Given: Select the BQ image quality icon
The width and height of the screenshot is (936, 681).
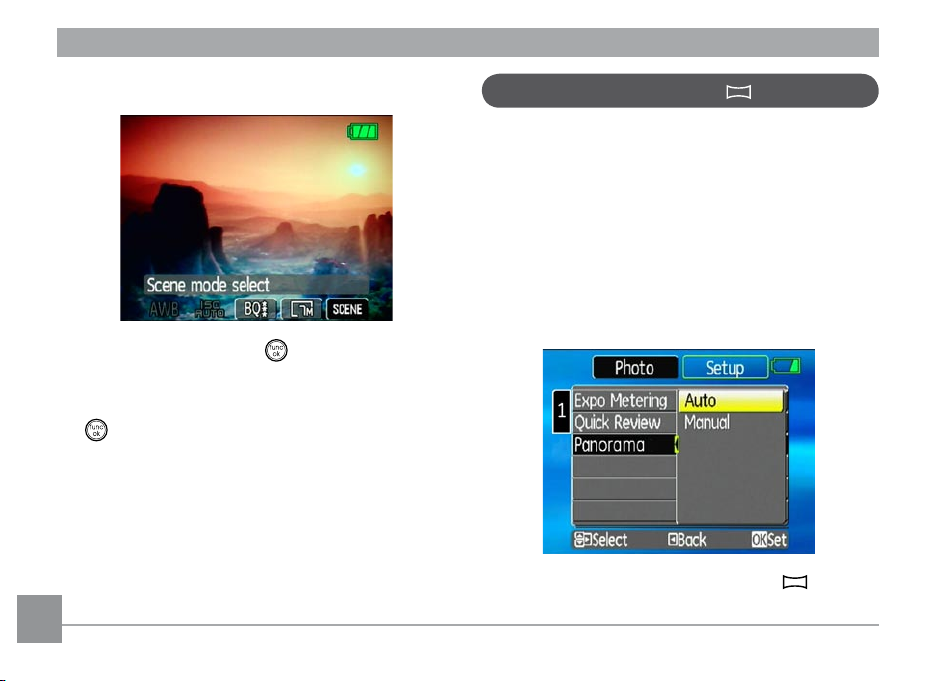Looking at the screenshot, I should pos(256,309).
